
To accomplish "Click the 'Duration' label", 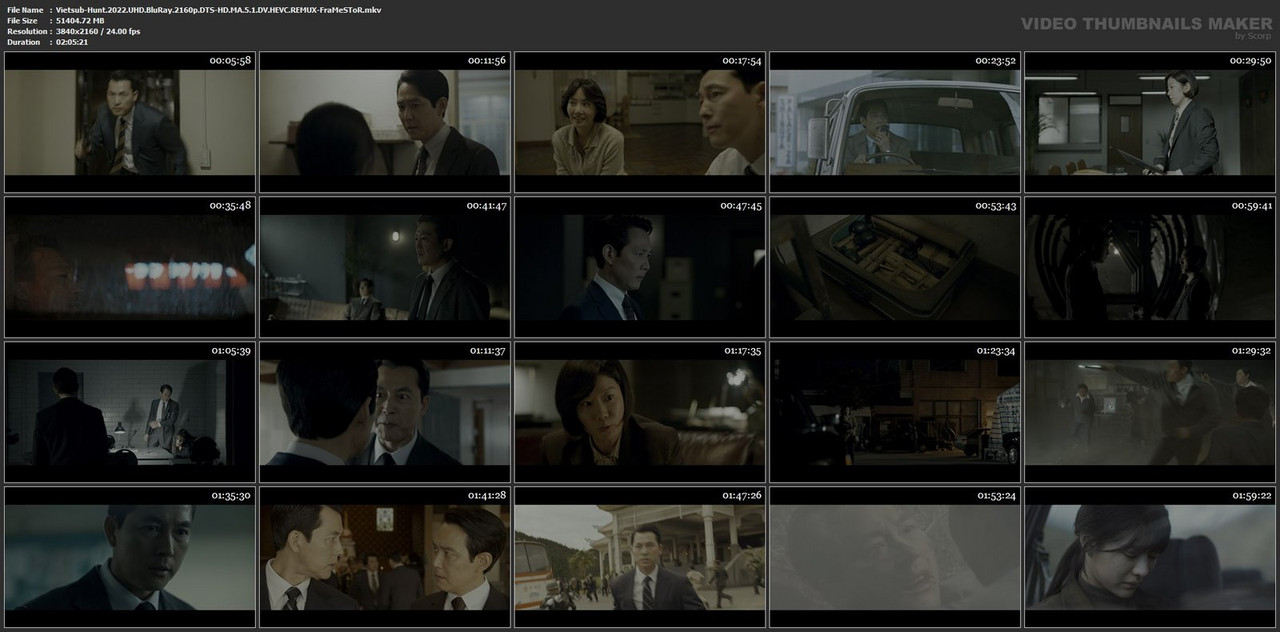I will (23, 42).
